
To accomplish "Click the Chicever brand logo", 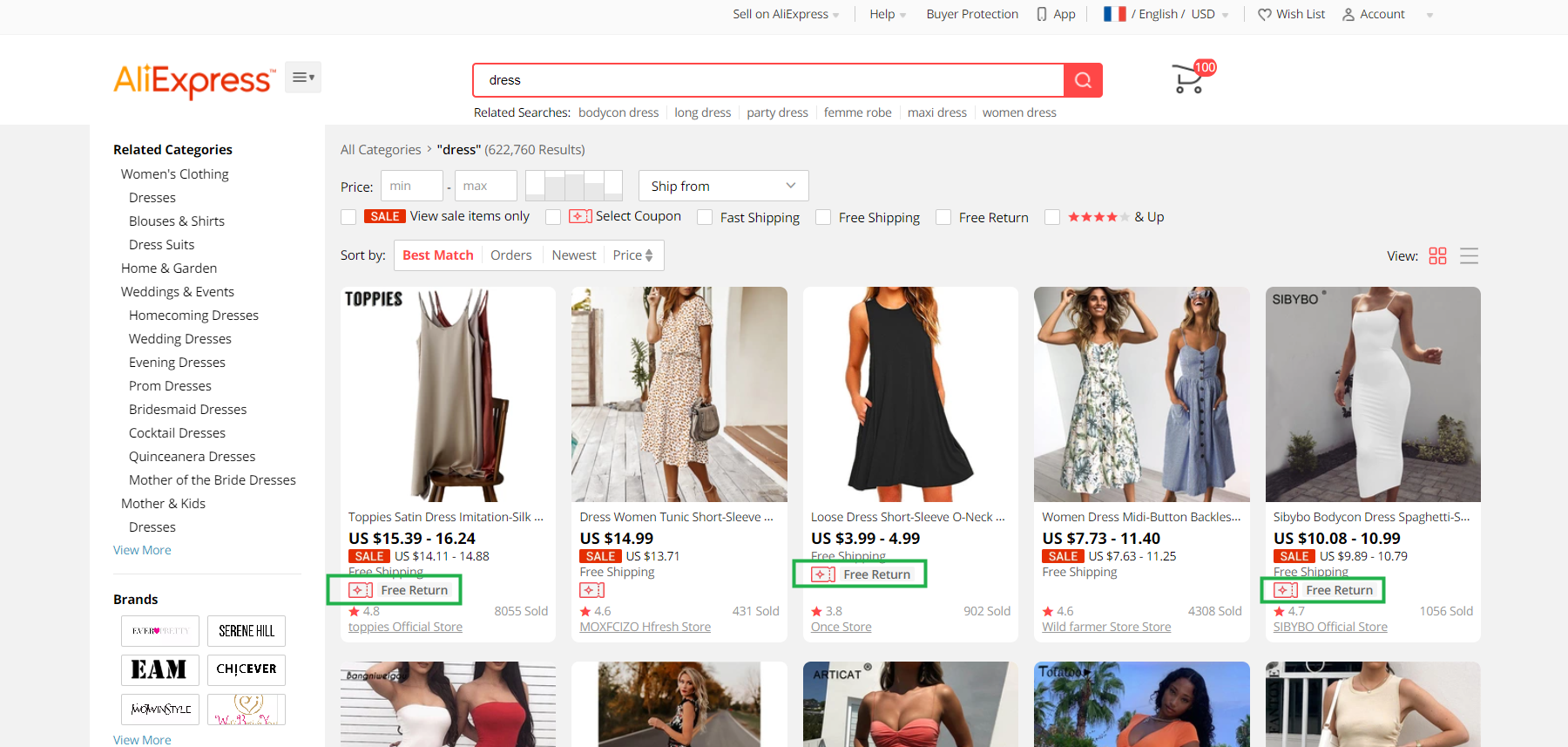I will coord(247,670).
